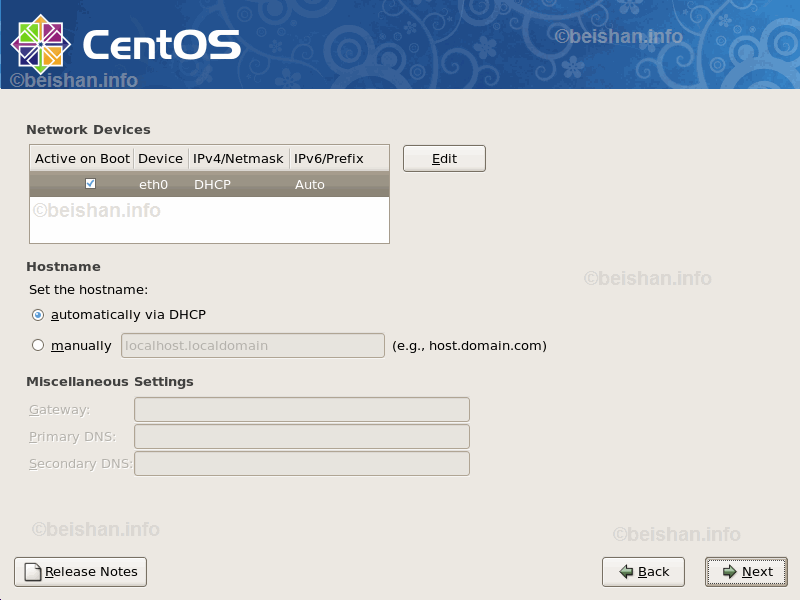The width and height of the screenshot is (800, 600).
Task: Focus the Secondary DNS field
Action: click(x=301, y=464)
